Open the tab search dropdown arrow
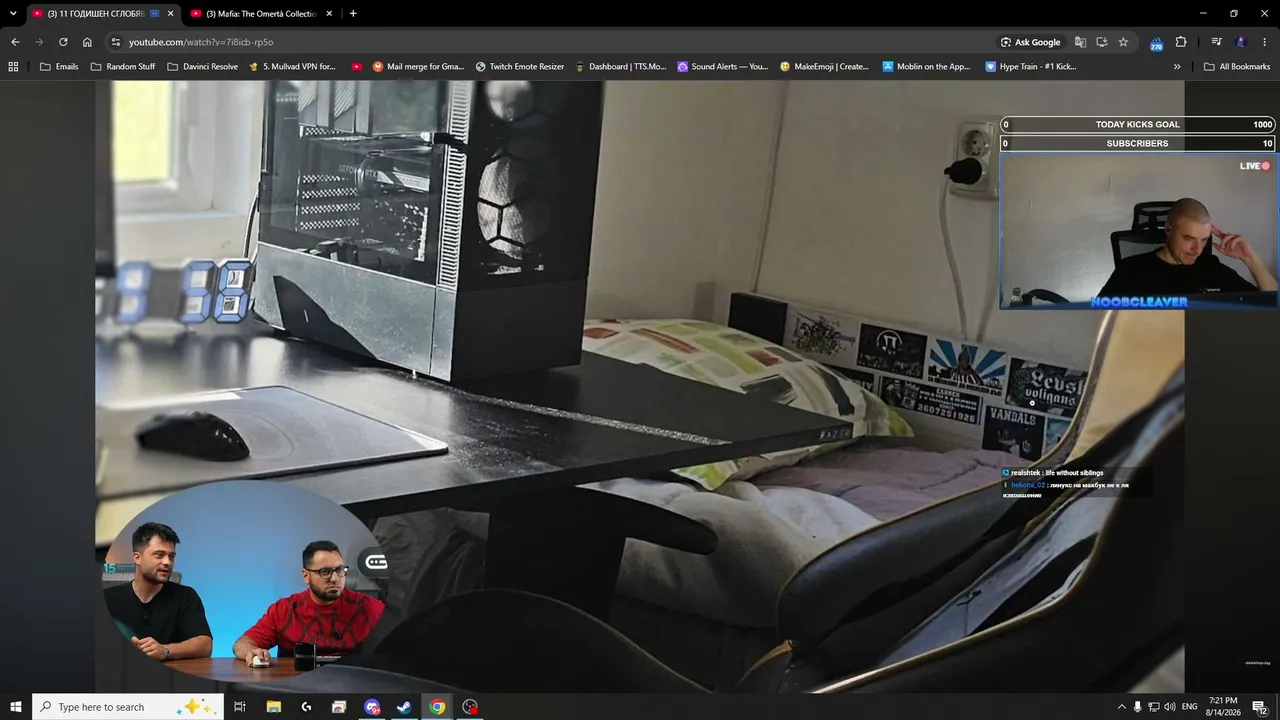The width and height of the screenshot is (1280, 720). [13, 13]
